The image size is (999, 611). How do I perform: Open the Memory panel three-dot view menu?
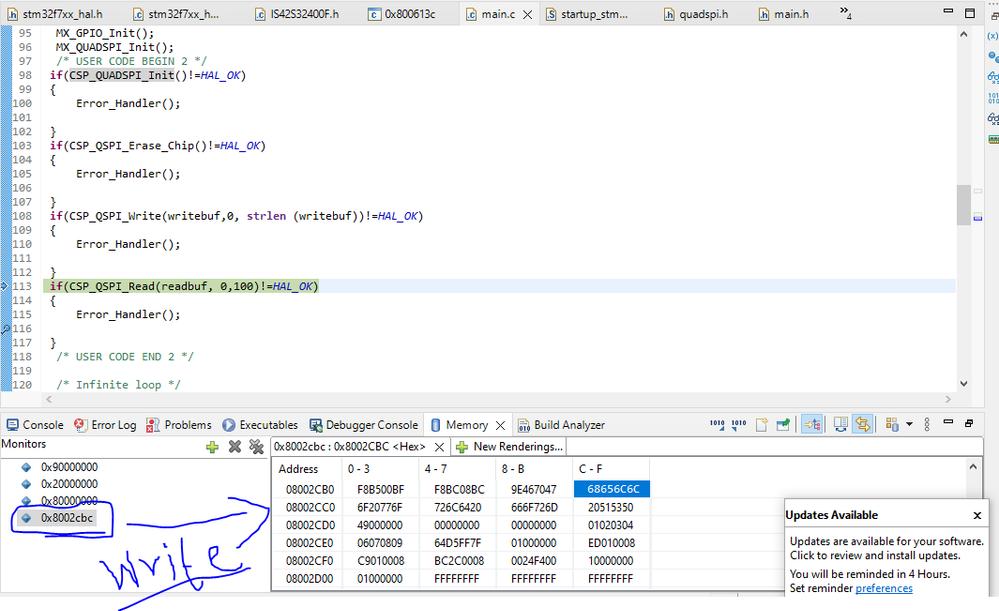tap(927, 425)
